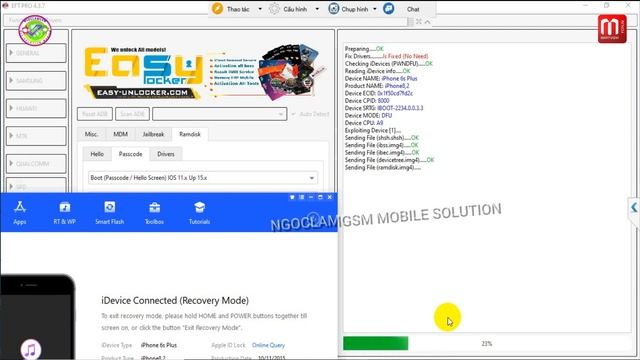The image size is (640, 360).
Task: Open Smart Flash in the blue bar
Action: coord(109,213)
